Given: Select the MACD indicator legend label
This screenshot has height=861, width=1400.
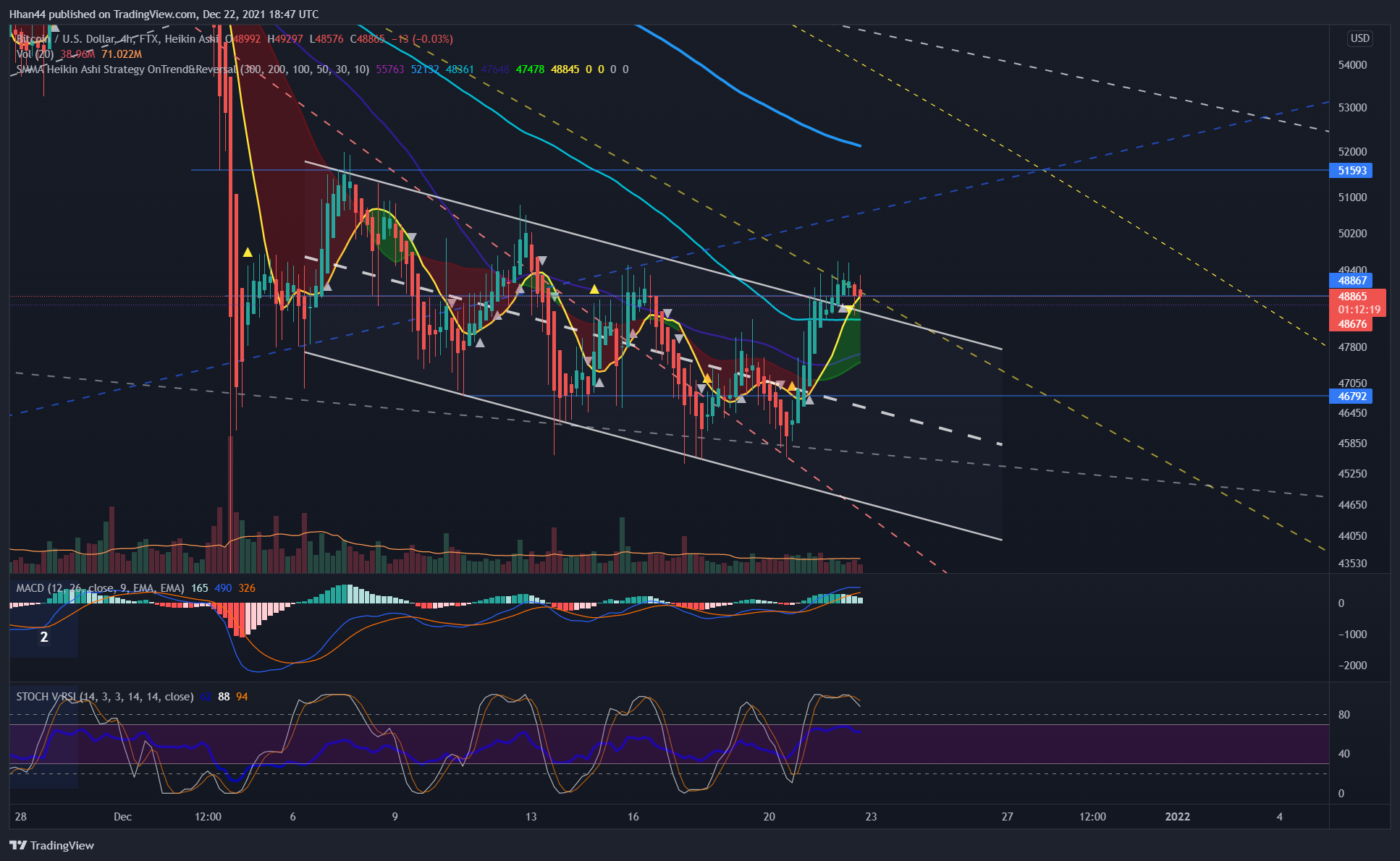Looking at the screenshot, I should point(100,588).
